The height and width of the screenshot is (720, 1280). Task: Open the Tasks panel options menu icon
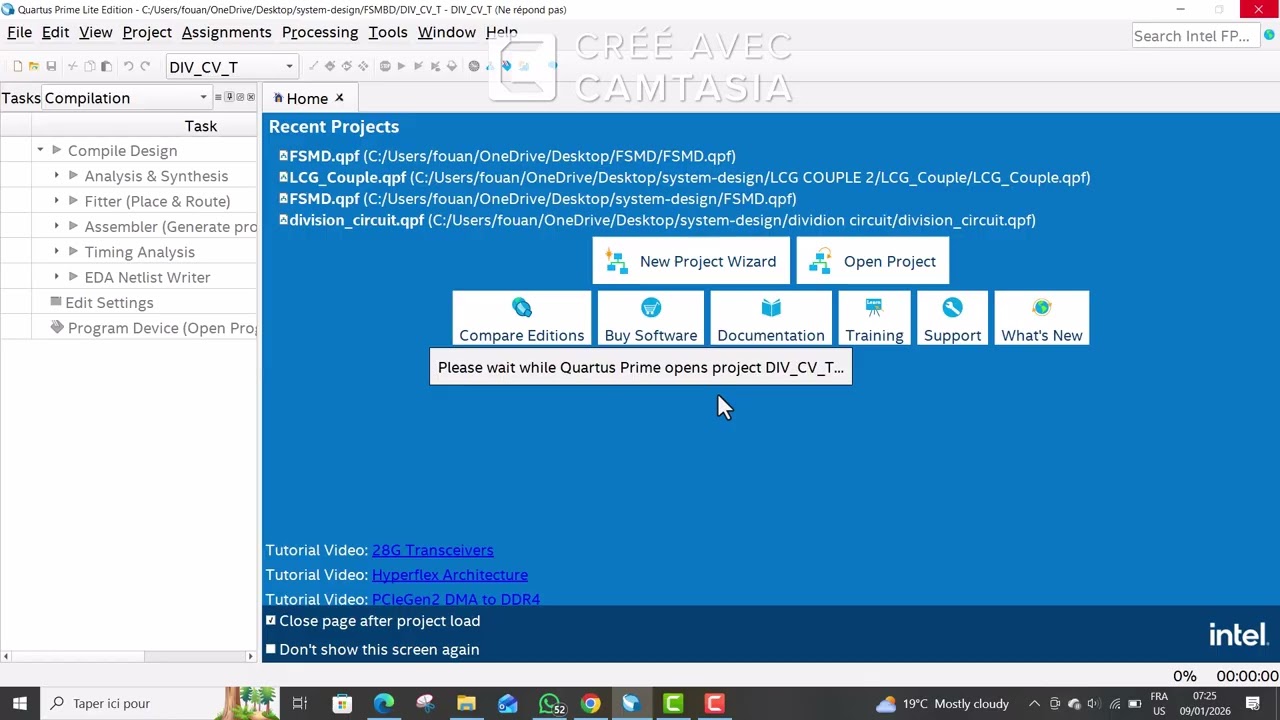pos(218,97)
